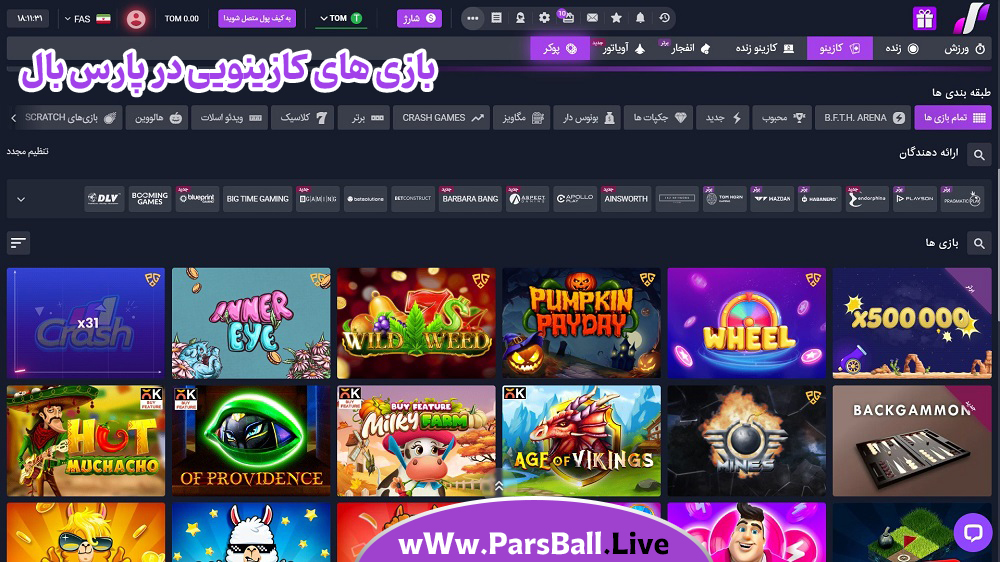Select the Playson provider logo
Image resolution: width=1000 pixels, height=562 pixels.
[x=915, y=199]
